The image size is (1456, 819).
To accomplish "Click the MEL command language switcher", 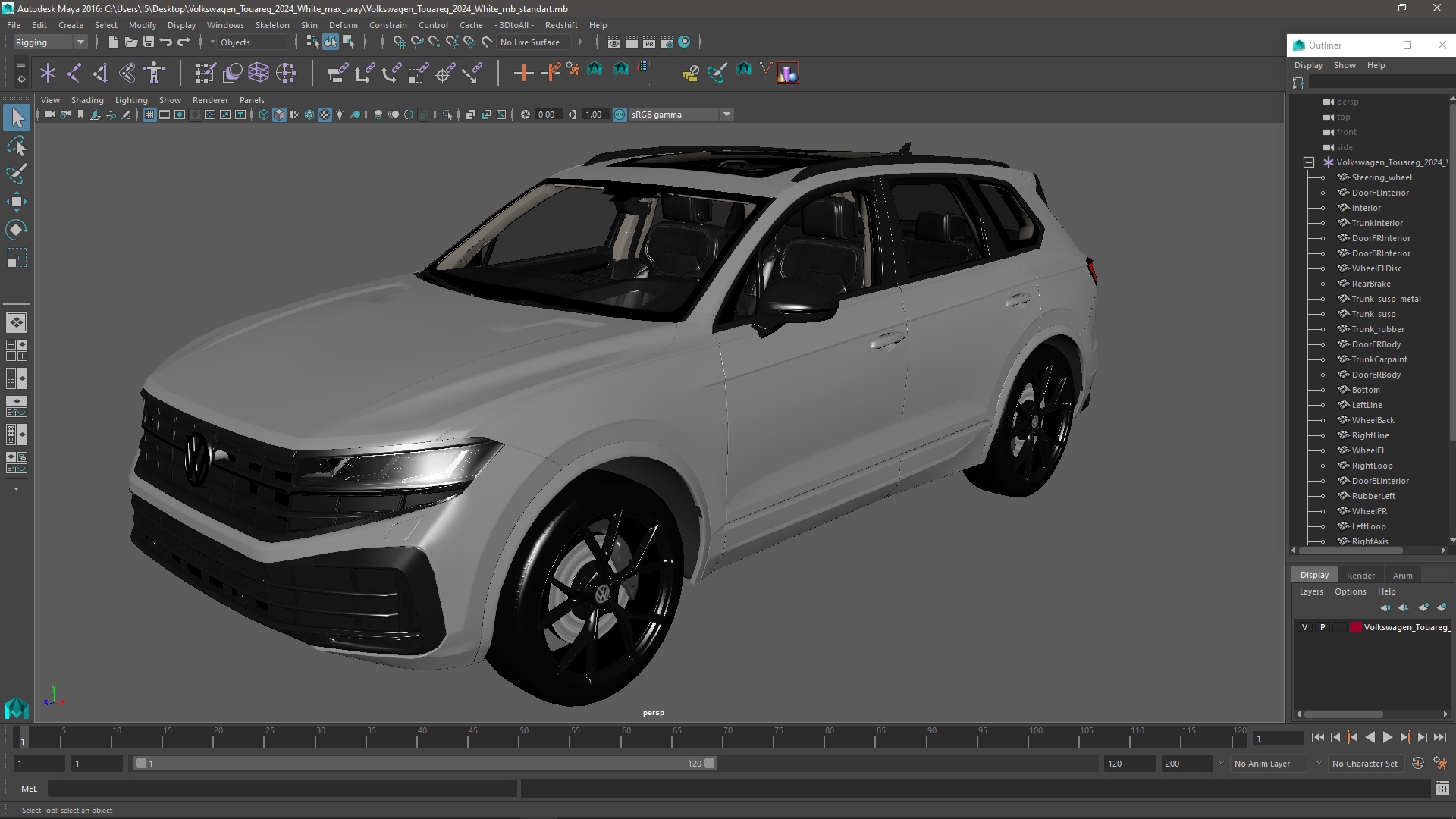I will (x=29, y=789).
